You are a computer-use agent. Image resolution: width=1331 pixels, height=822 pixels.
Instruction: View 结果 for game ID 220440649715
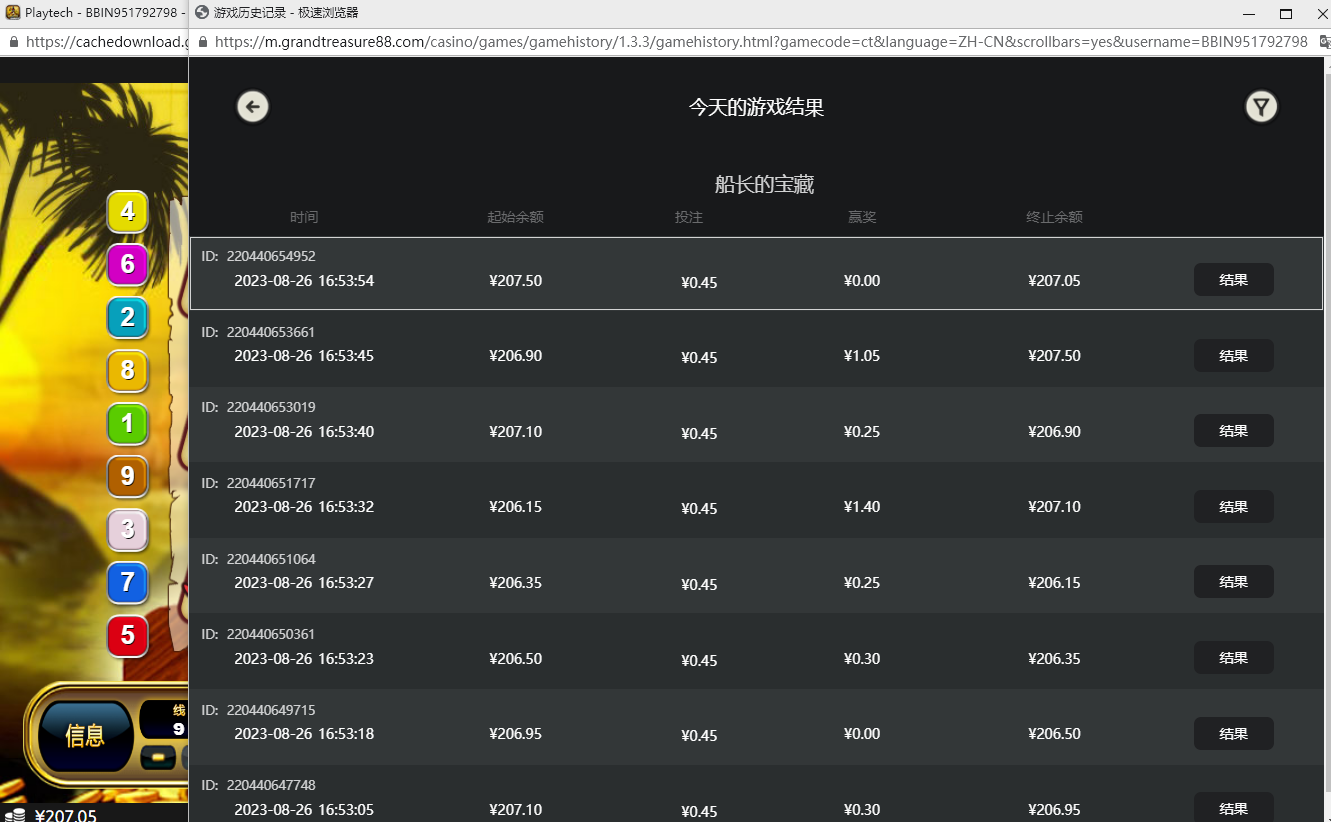coord(1233,733)
